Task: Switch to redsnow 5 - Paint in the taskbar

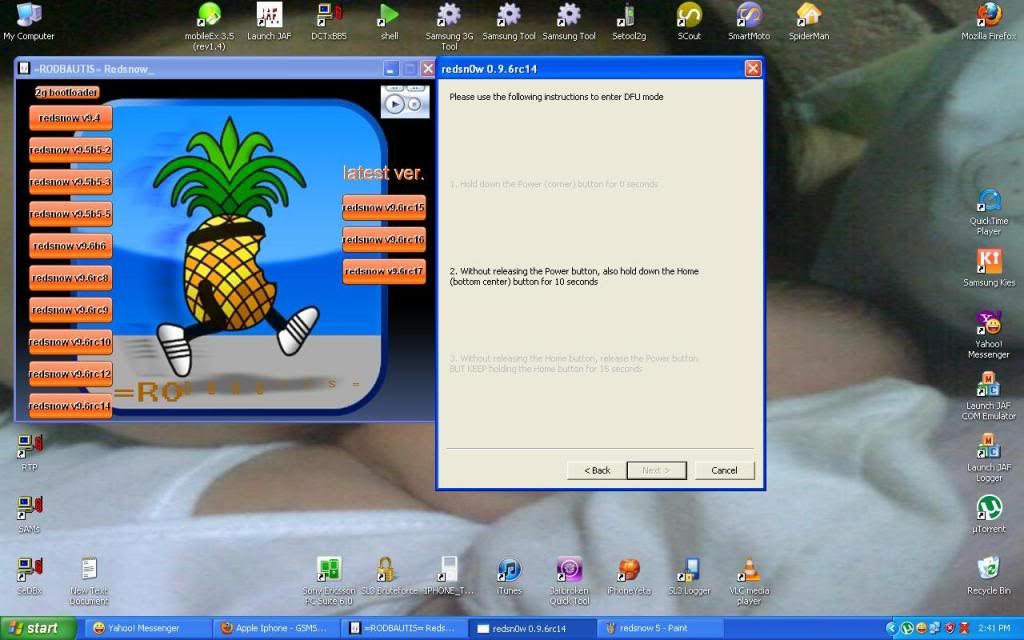Action: [660, 628]
